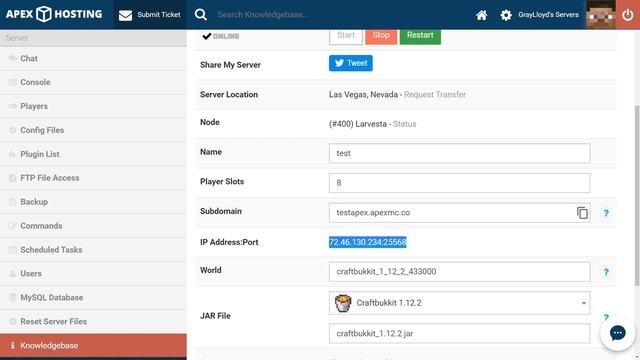Click the FTP File Access icon

tap(13, 178)
